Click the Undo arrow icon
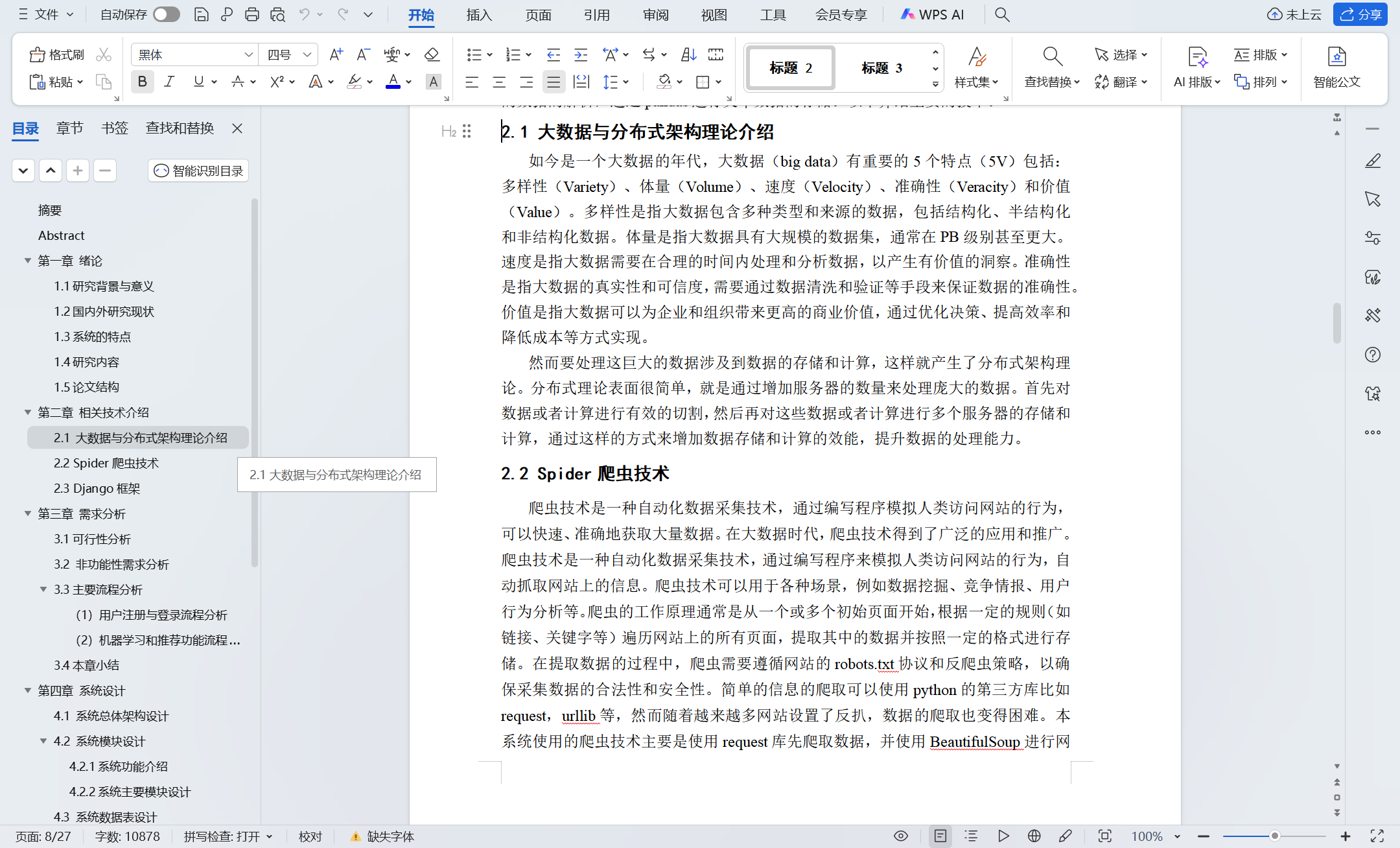1400x848 pixels. pyautogui.click(x=304, y=14)
